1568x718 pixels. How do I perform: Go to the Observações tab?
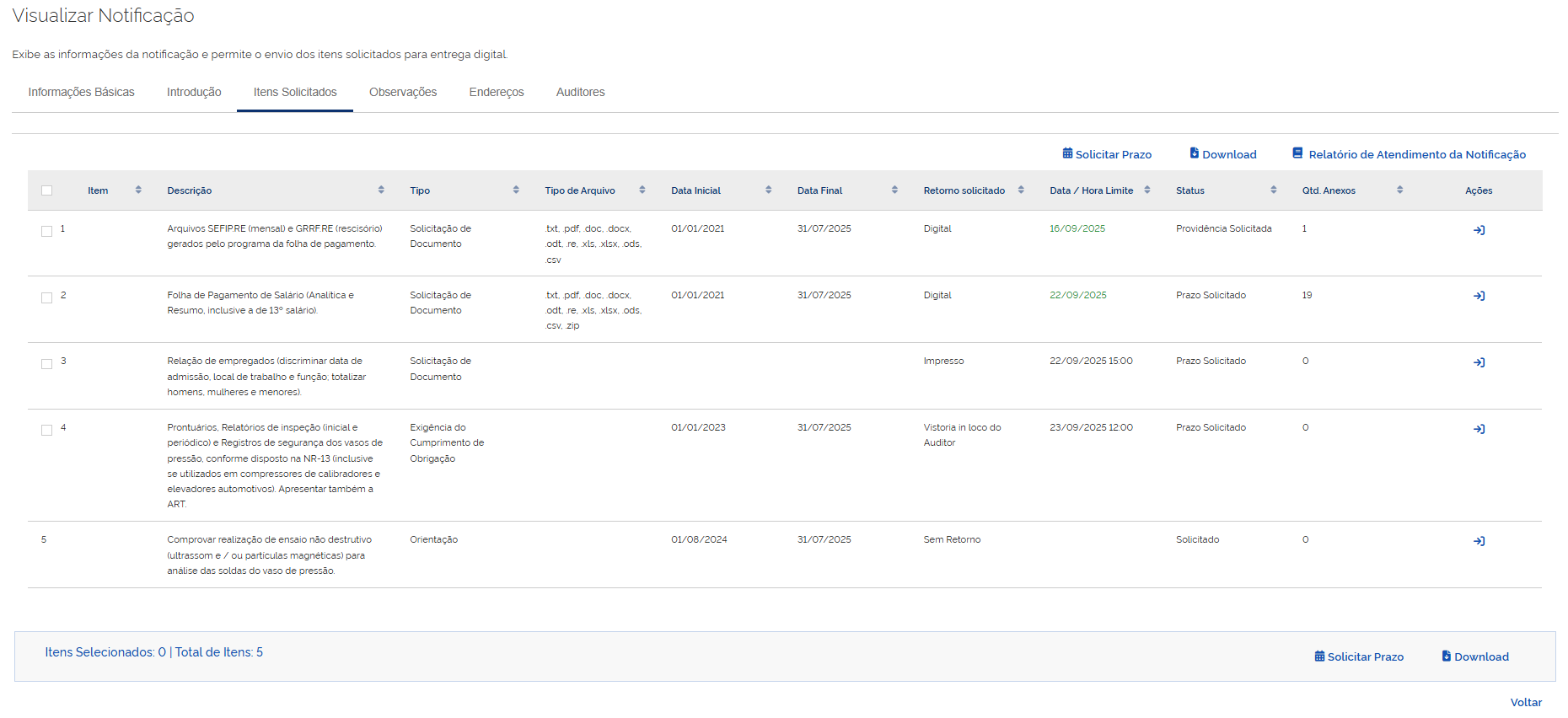pos(403,92)
